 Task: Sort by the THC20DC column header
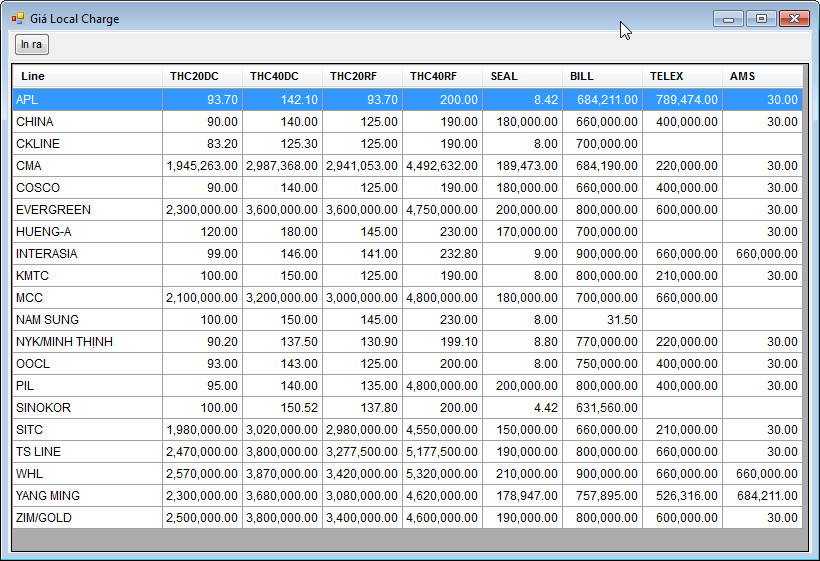pos(202,76)
